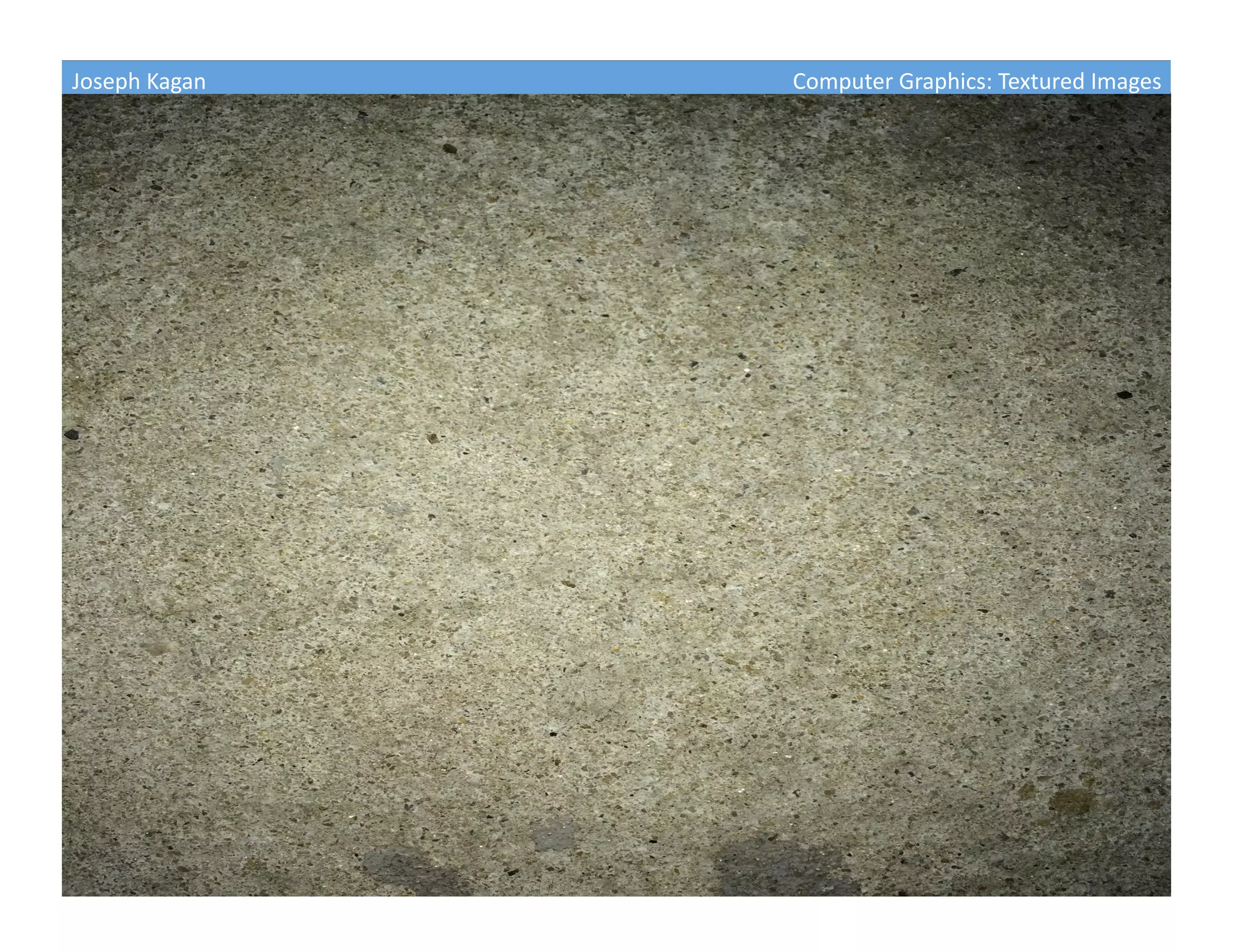1233x952 pixels.
Task: Click the dark stone at left image edge
Action: pos(72,434)
